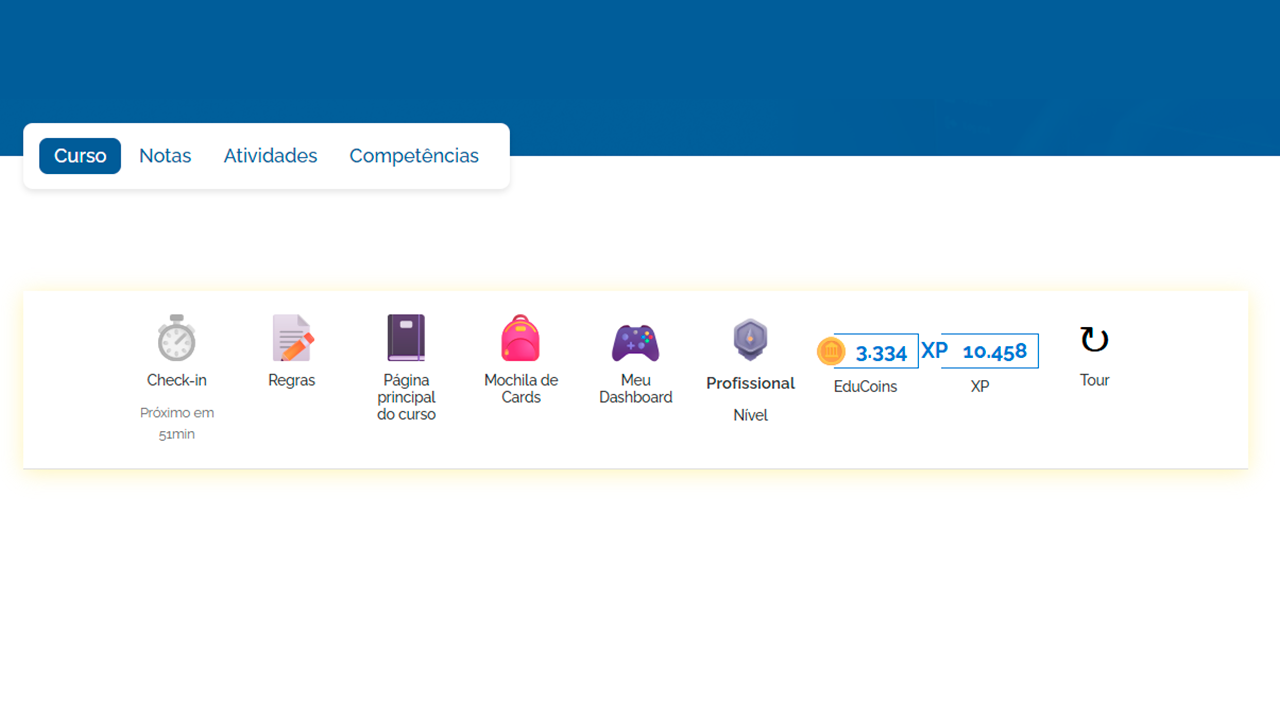Click the "Página principal do curso" label

coord(406,397)
